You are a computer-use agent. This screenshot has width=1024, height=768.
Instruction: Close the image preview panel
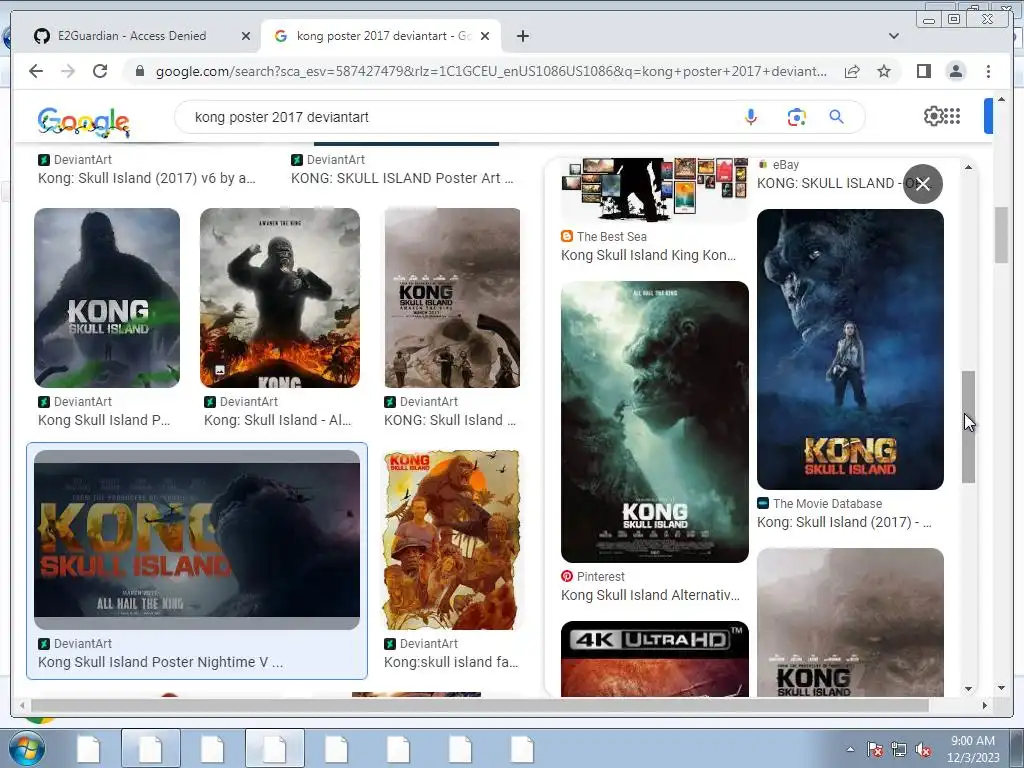click(x=922, y=184)
